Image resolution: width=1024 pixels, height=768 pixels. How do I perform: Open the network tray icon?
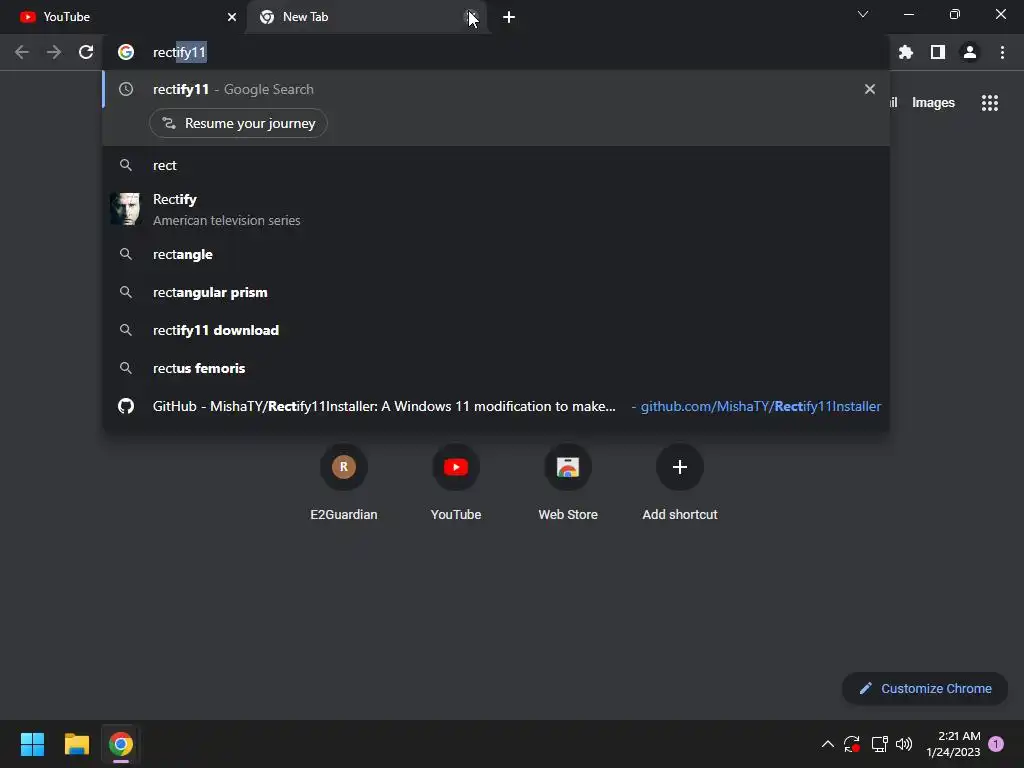click(879, 744)
